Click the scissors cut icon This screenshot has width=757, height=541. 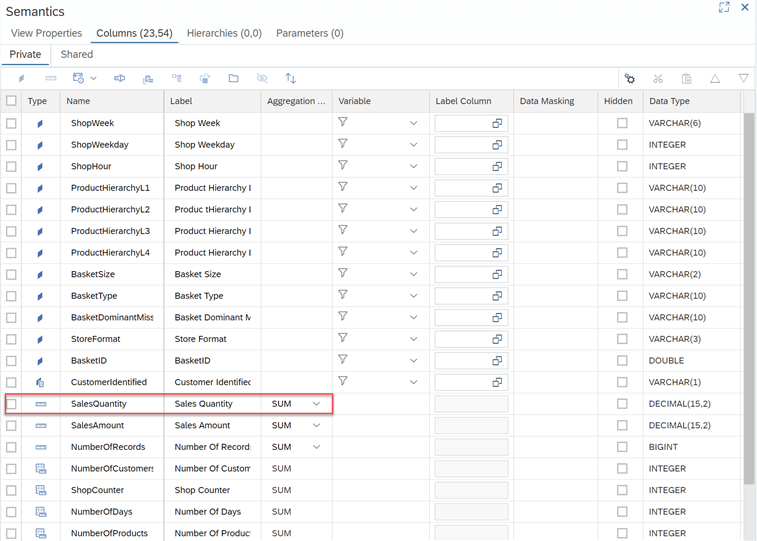click(658, 78)
